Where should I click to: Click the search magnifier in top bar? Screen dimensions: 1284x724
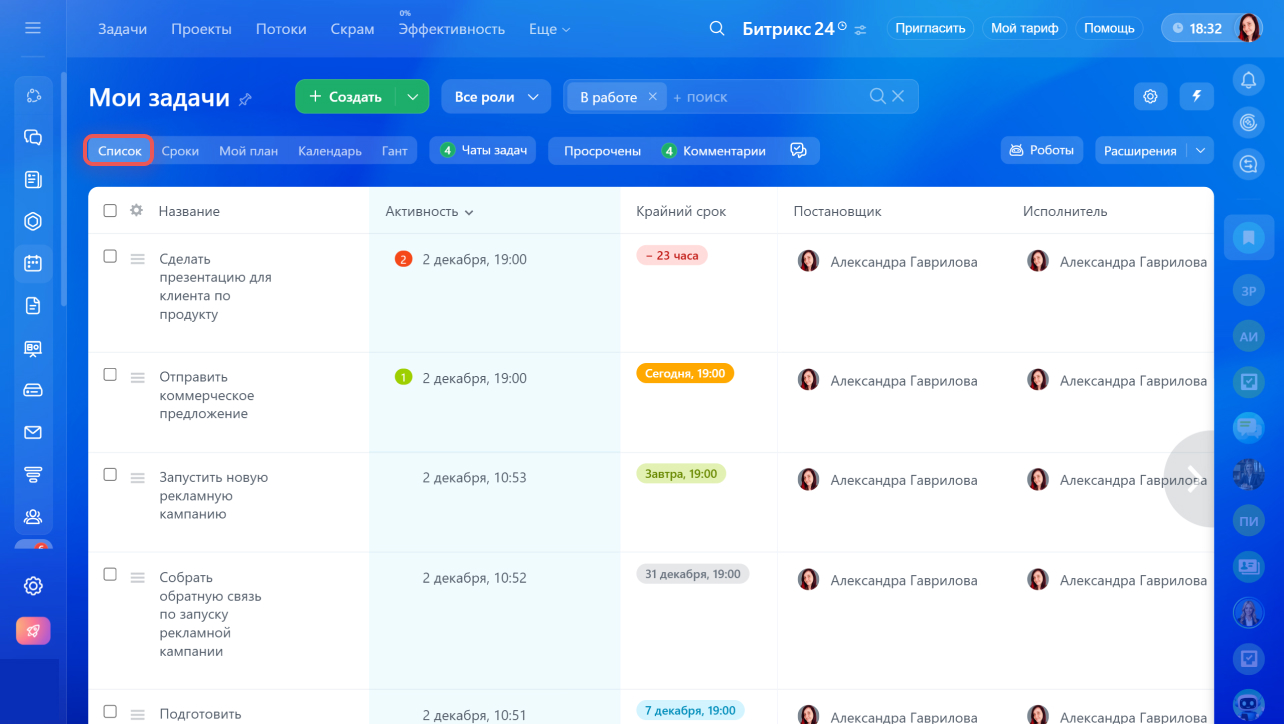tap(716, 29)
